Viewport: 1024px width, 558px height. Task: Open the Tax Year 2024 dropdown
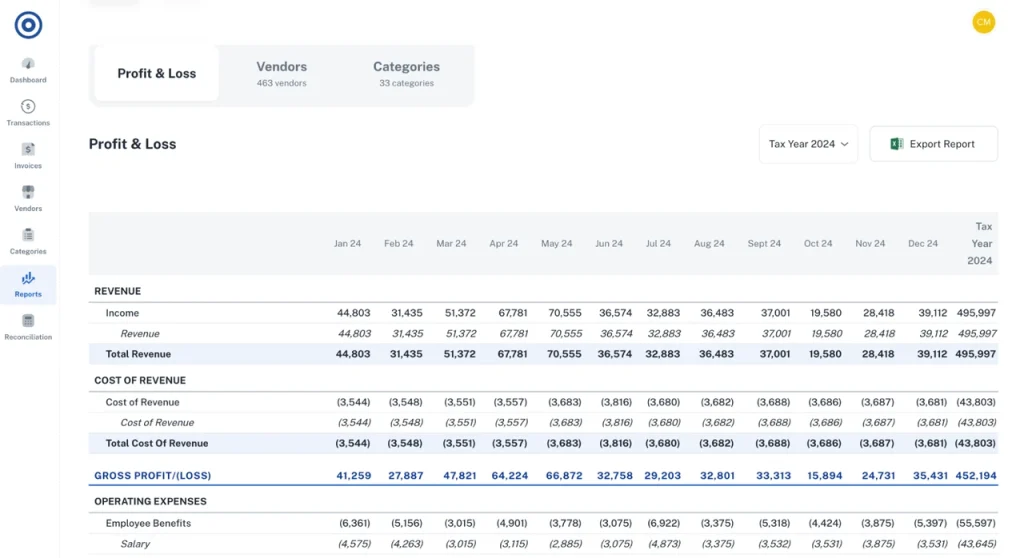(808, 144)
